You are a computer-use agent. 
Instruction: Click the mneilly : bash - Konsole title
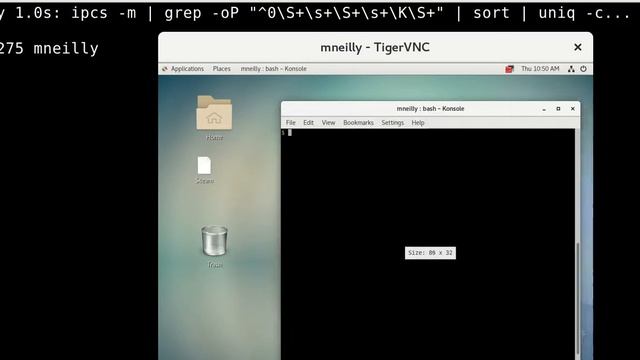click(430, 109)
